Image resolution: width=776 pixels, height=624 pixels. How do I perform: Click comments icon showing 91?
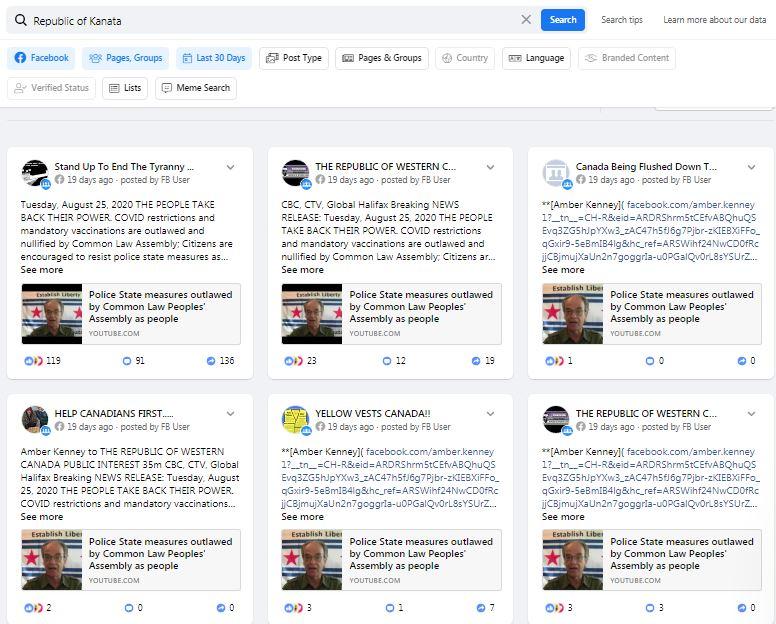(127, 361)
